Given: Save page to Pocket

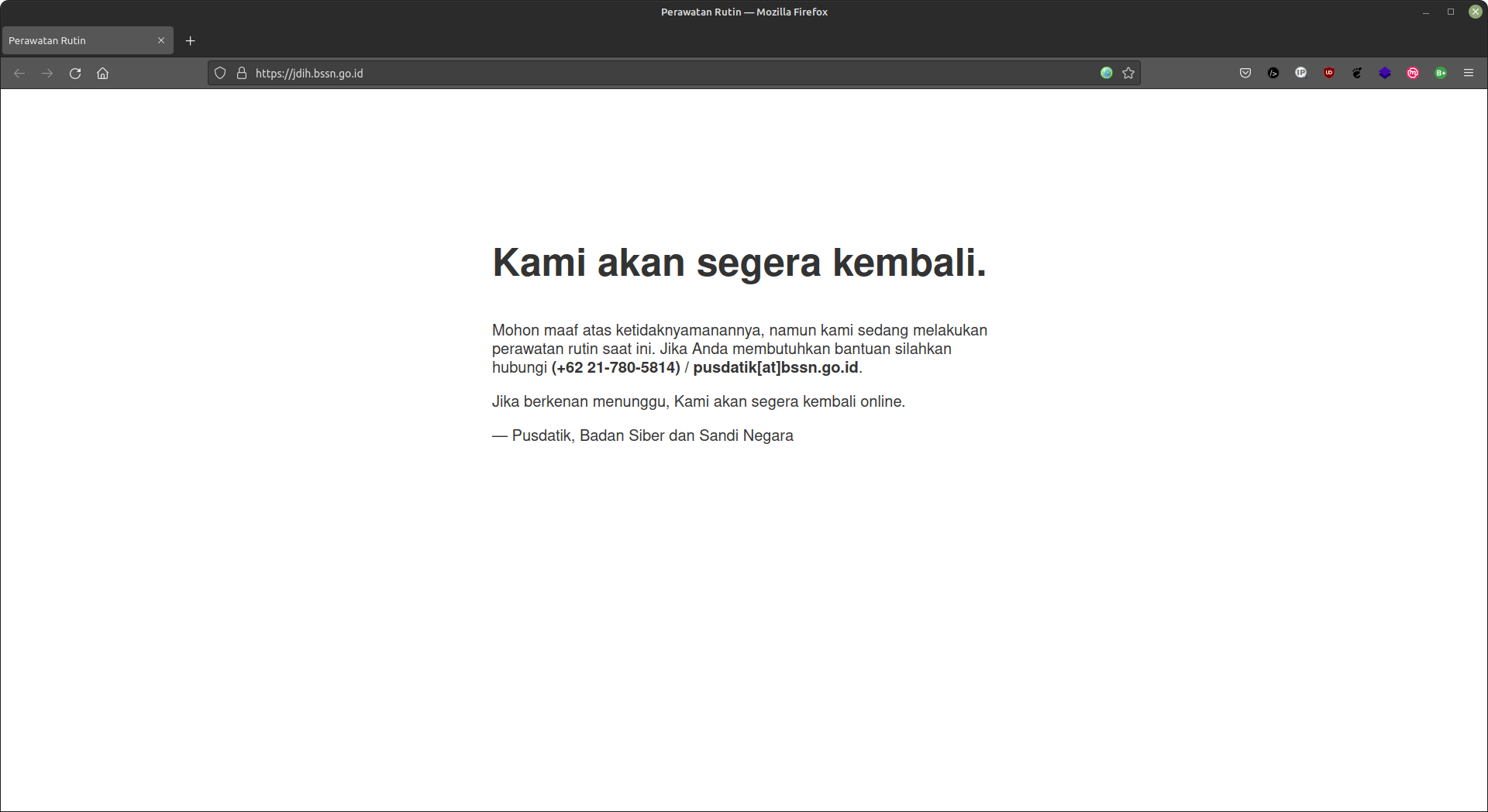Looking at the screenshot, I should pos(1245,73).
